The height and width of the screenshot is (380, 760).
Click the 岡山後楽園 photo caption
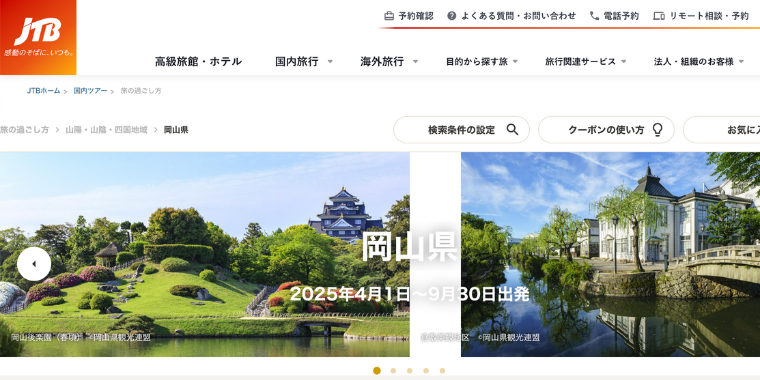pos(80,337)
